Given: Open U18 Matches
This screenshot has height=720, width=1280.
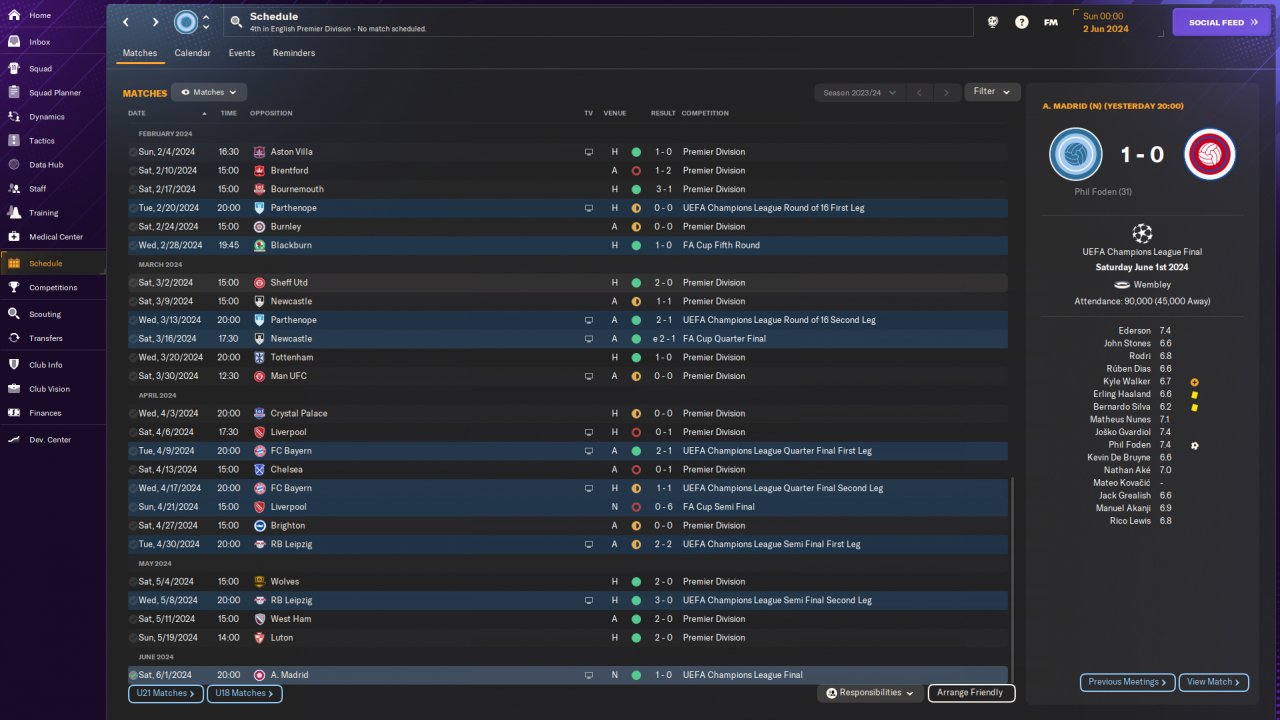Looking at the screenshot, I should tap(244, 693).
